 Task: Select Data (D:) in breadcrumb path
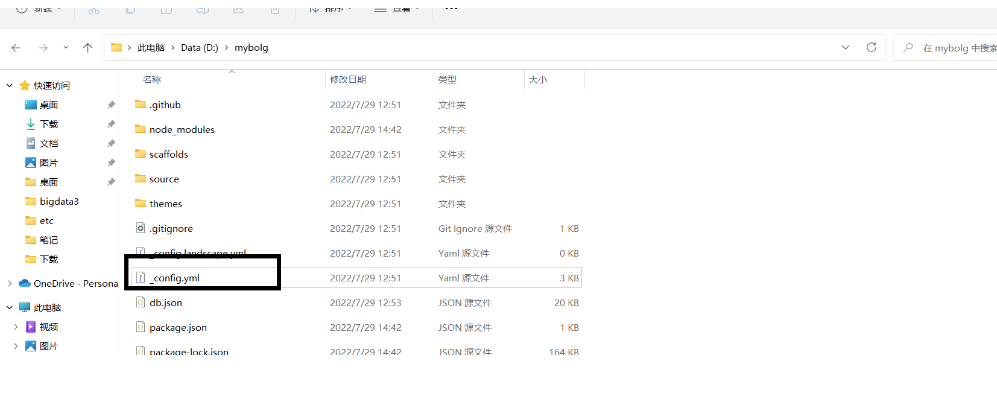(200, 48)
